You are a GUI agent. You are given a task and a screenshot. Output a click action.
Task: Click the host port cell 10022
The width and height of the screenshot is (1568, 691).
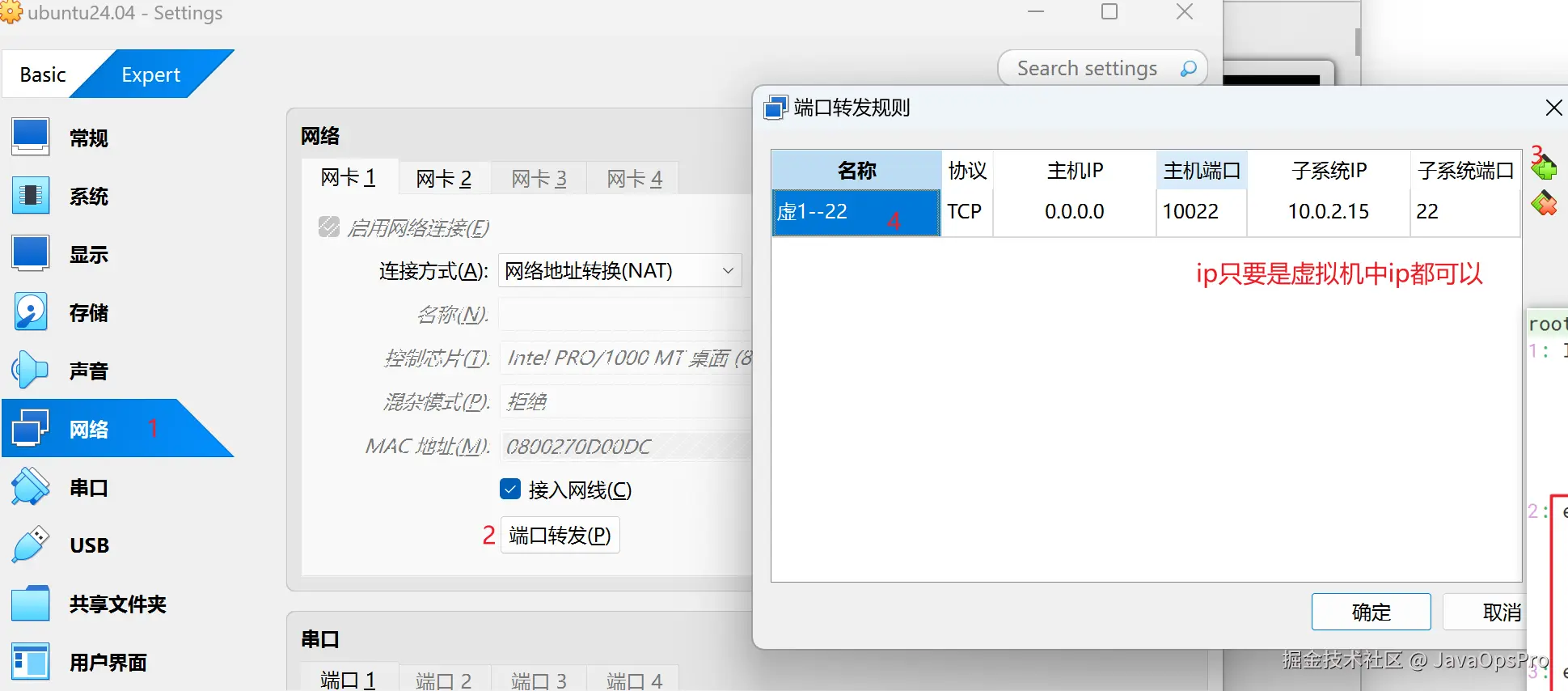(1202, 212)
